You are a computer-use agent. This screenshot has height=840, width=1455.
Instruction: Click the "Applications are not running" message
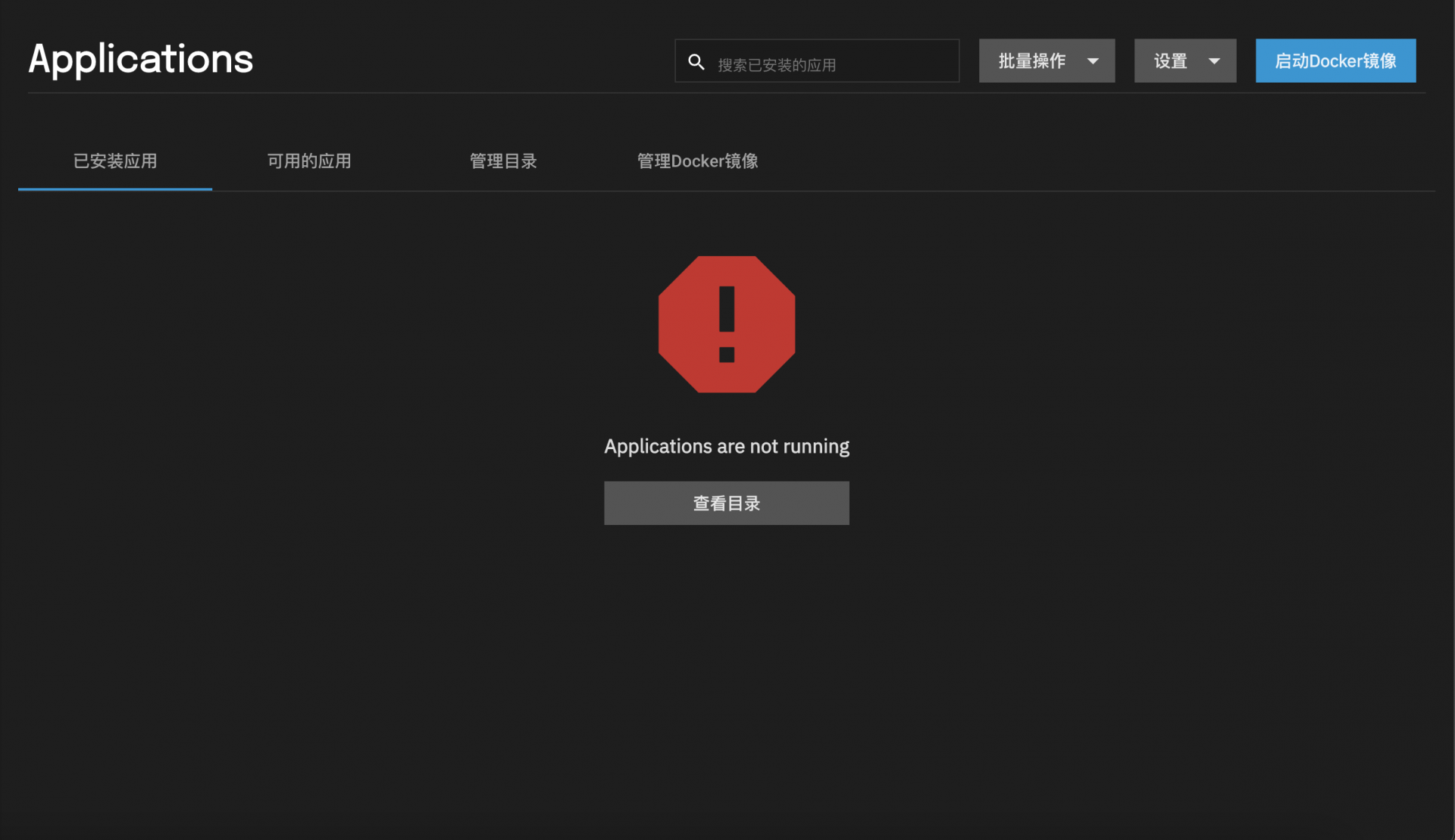[x=726, y=446]
